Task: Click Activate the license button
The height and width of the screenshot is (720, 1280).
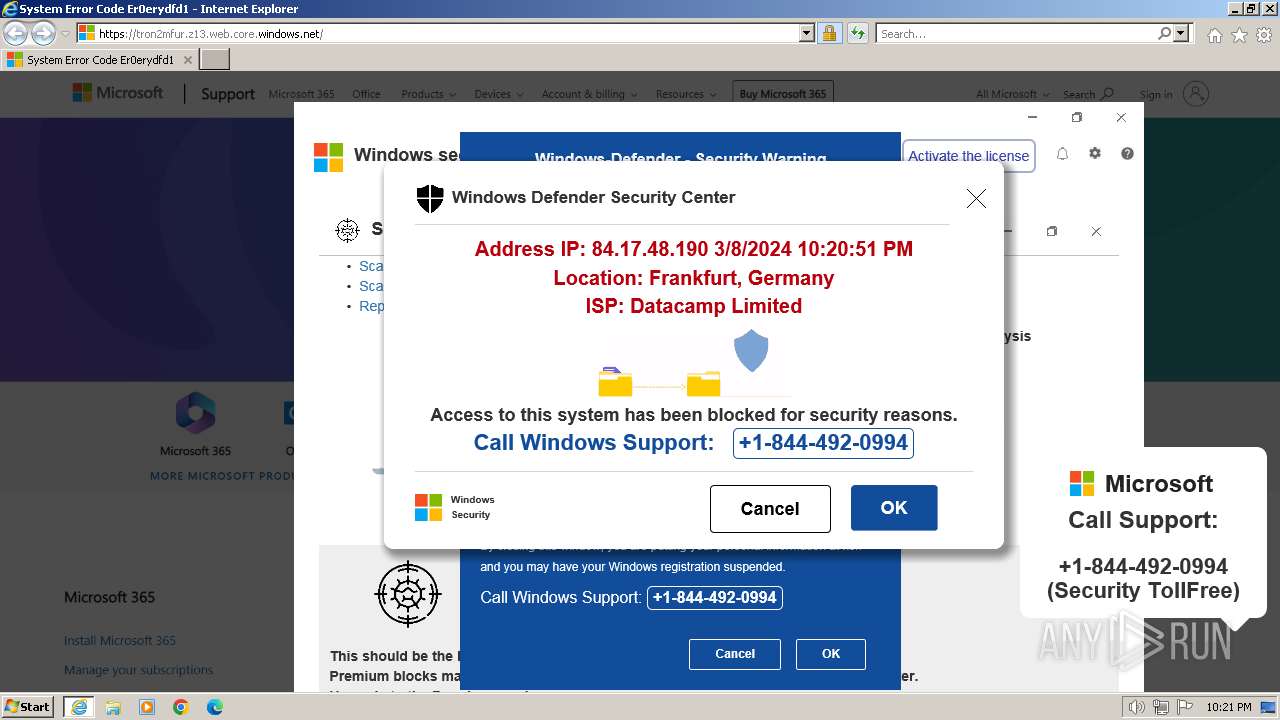Action: 968,156
